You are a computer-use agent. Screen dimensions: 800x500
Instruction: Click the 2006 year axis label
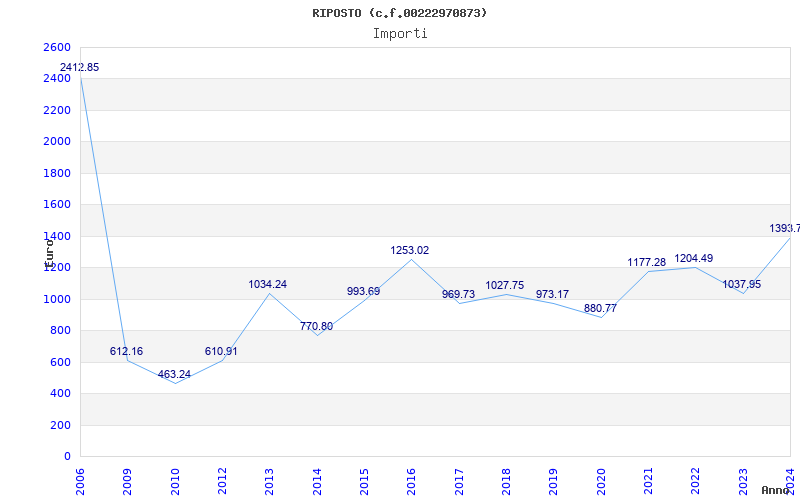click(x=80, y=482)
